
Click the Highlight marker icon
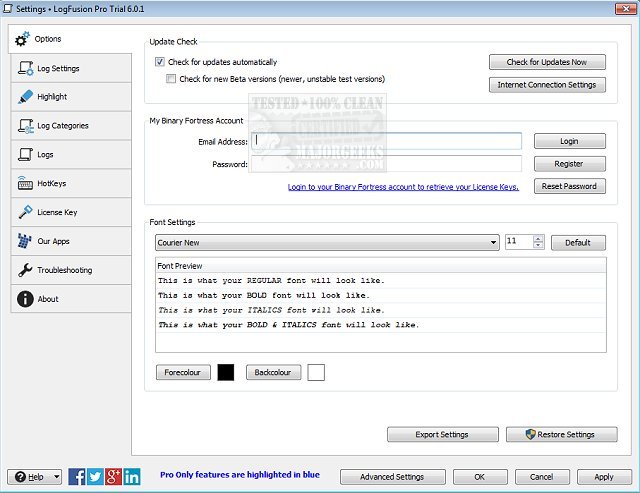tap(25, 97)
